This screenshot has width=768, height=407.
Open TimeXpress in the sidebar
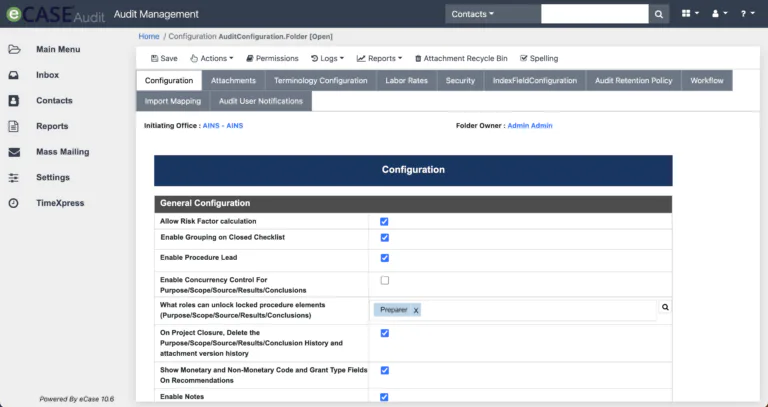pos(60,203)
